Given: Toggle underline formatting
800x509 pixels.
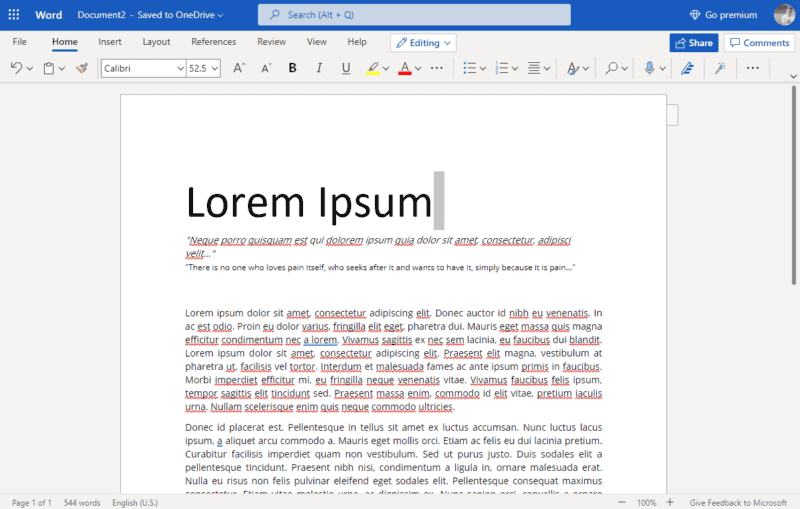Looking at the screenshot, I should pyautogui.click(x=346, y=68).
